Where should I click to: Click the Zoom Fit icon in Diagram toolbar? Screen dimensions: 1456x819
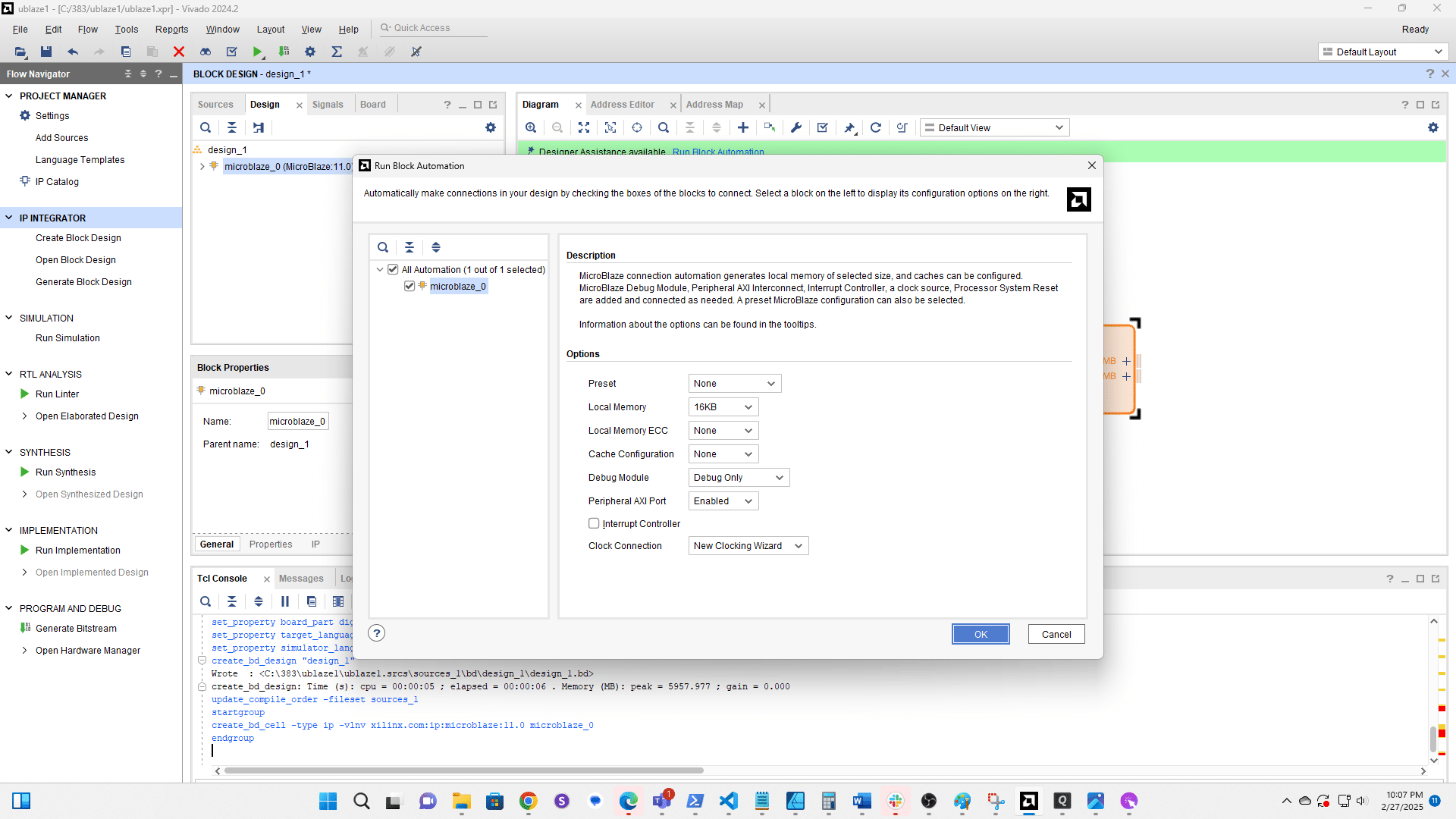(584, 127)
